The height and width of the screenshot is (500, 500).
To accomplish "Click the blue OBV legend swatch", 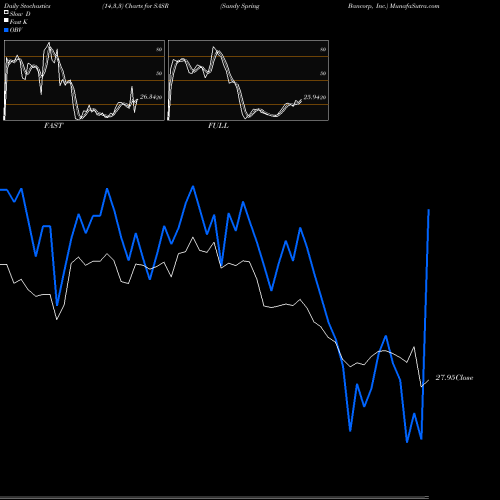I will tap(6, 30).
